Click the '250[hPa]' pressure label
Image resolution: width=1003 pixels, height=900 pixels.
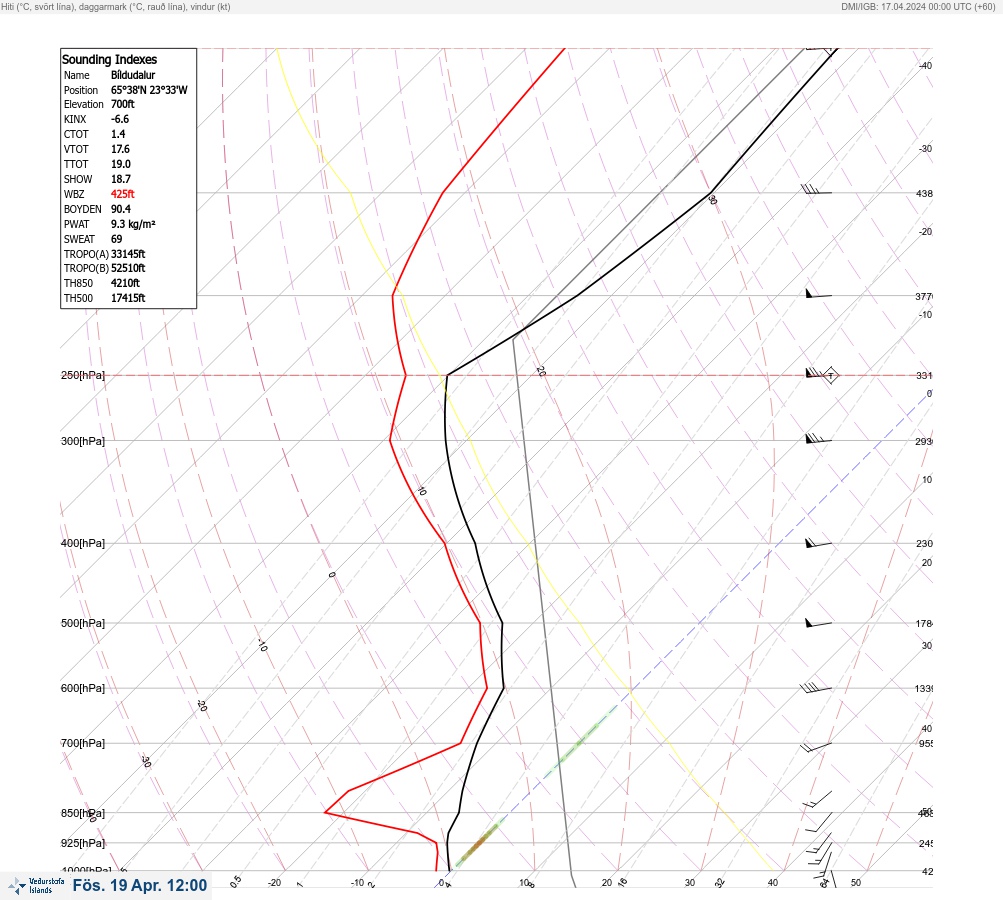click(x=83, y=375)
